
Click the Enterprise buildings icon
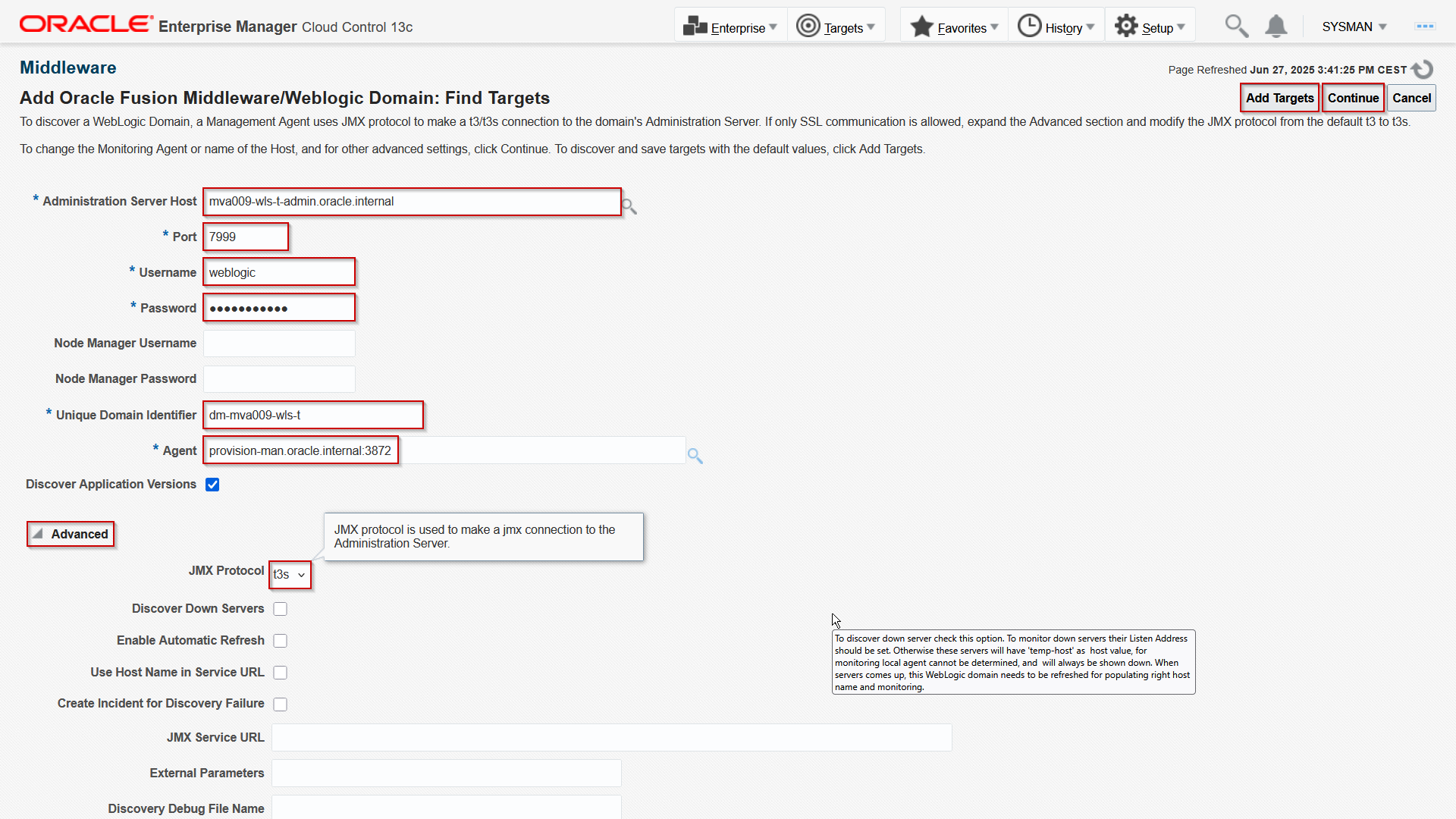click(694, 27)
